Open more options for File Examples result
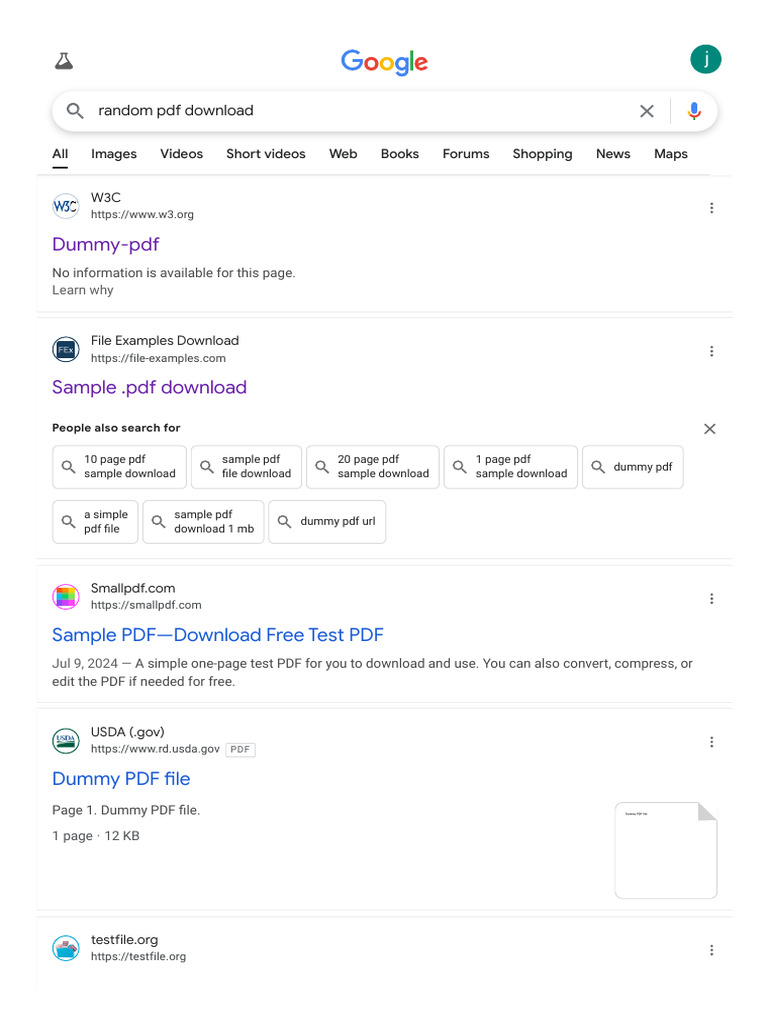Screen dimensions: 768x1024 (711, 351)
